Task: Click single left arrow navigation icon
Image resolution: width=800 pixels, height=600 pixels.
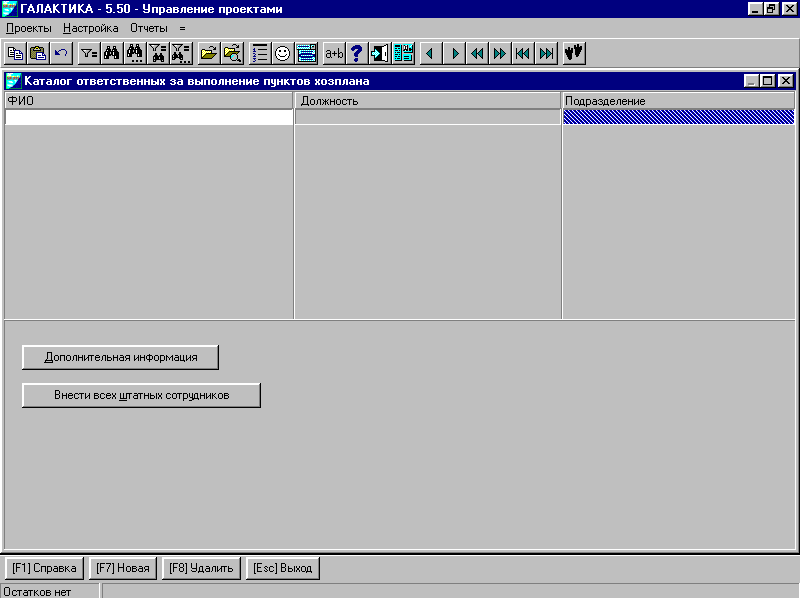Action: pos(431,54)
